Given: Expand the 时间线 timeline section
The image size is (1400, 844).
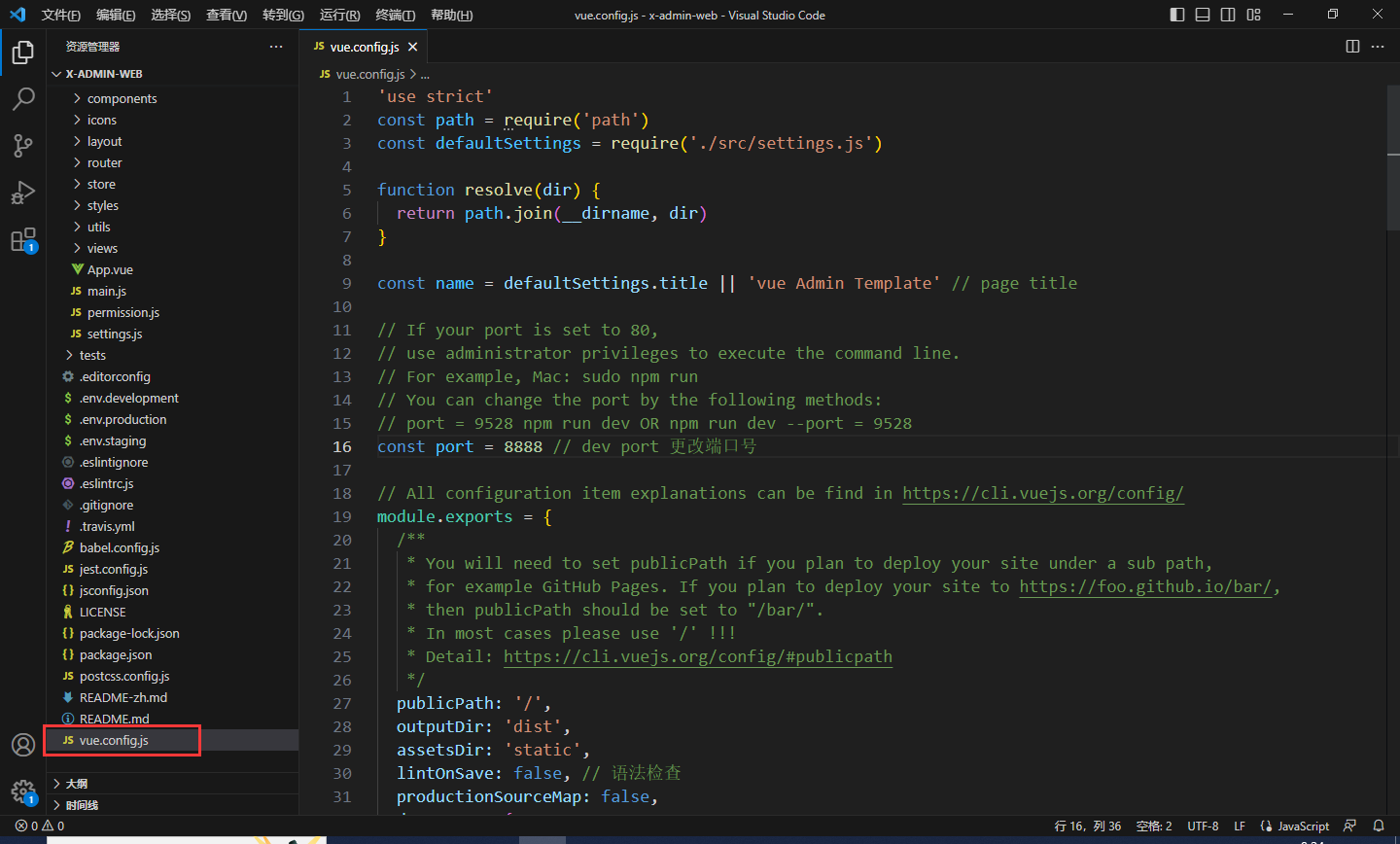Looking at the screenshot, I should [172, 804].
